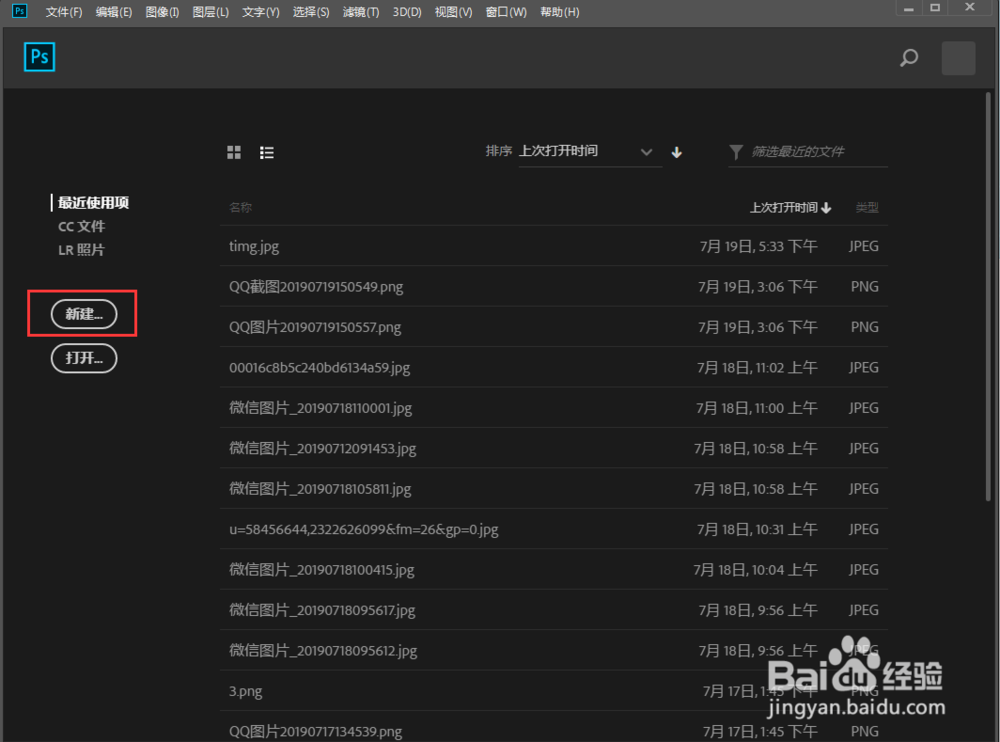Click date 7月 18日, 11:02 上午
This screenshot has width=1000, height=742.
757,367
